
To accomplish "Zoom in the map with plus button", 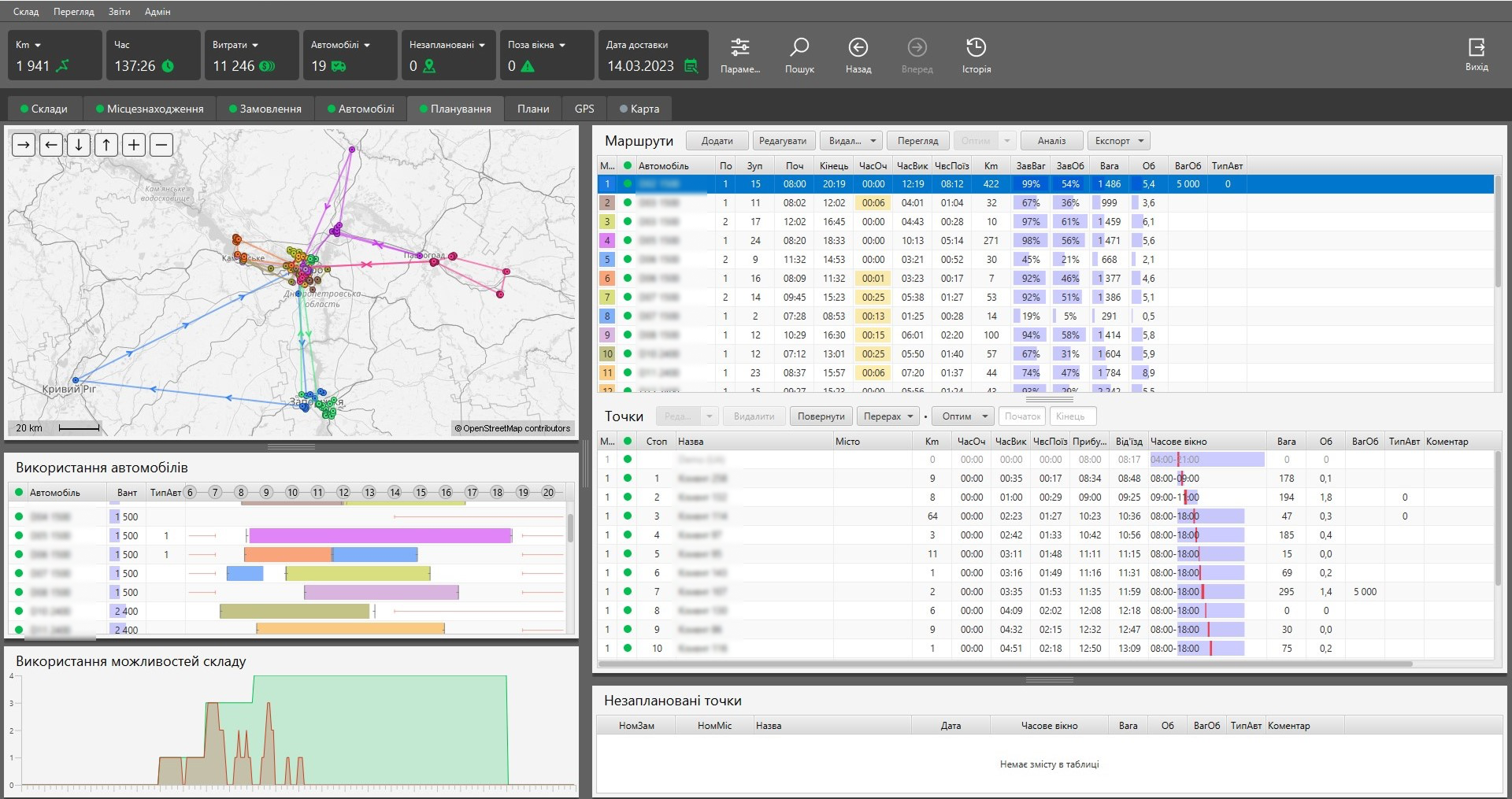I will [x=134, y=145].
